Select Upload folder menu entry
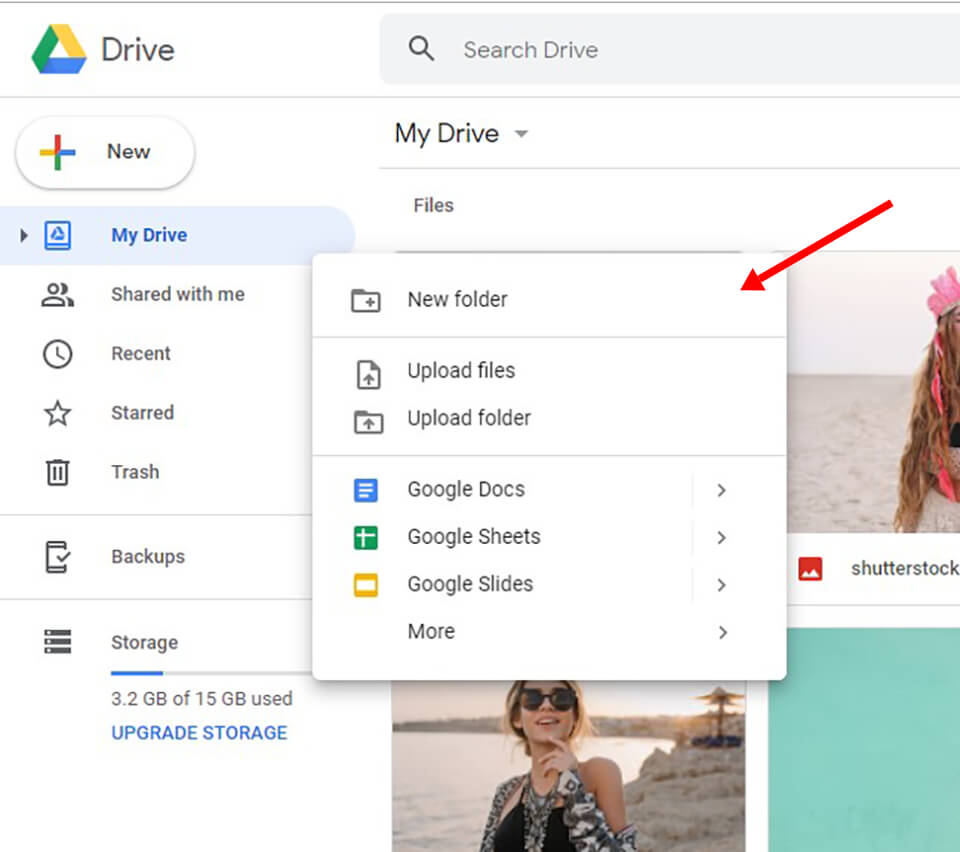 pos(549,419)
